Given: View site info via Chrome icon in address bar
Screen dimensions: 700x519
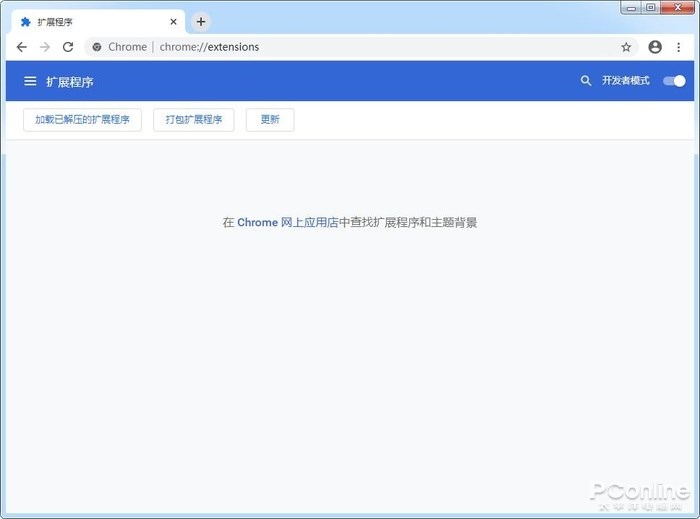Looking at the screenshot, I should click(97, 47).
